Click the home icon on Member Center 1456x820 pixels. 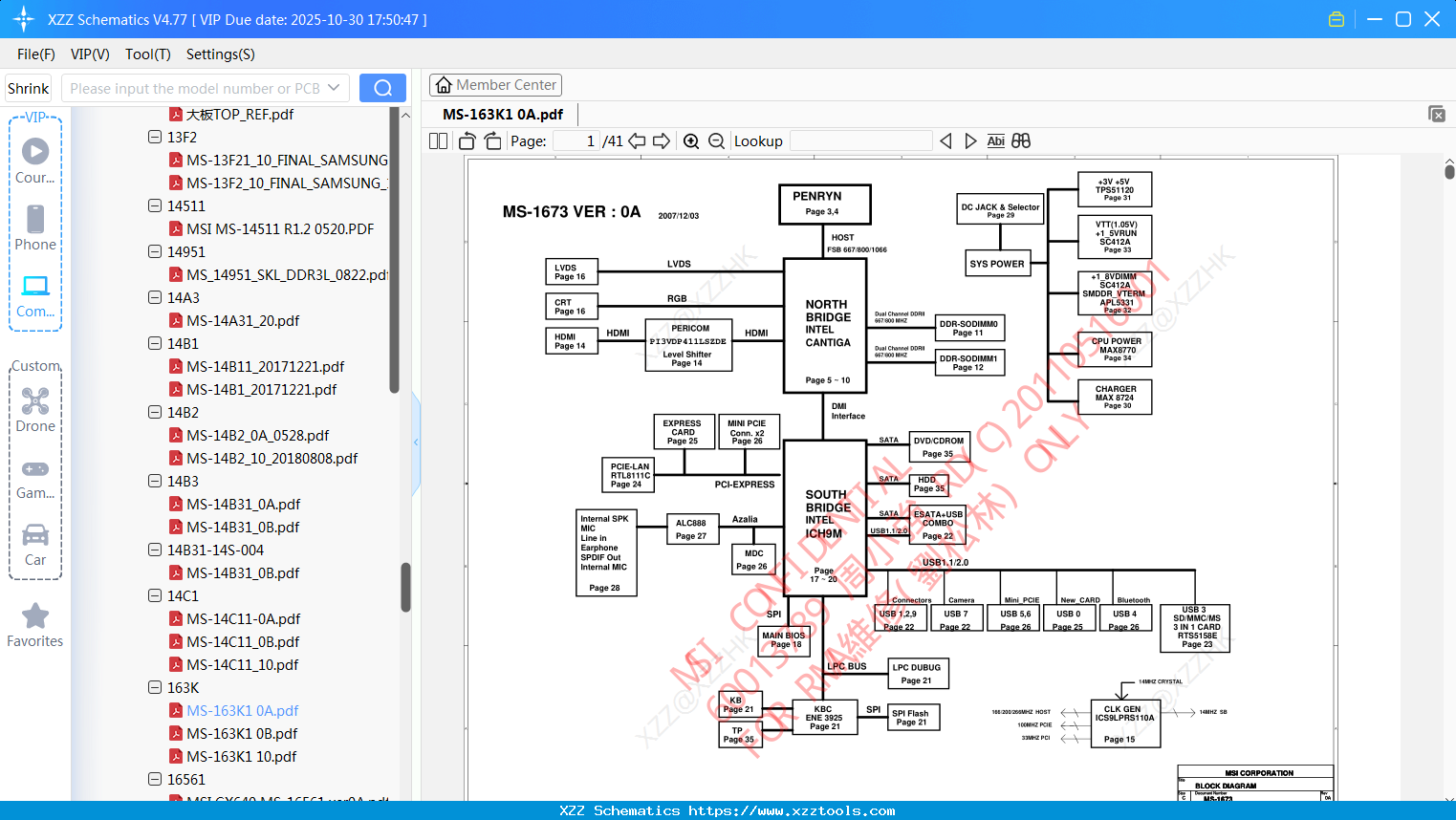click(x=444, y=85)
